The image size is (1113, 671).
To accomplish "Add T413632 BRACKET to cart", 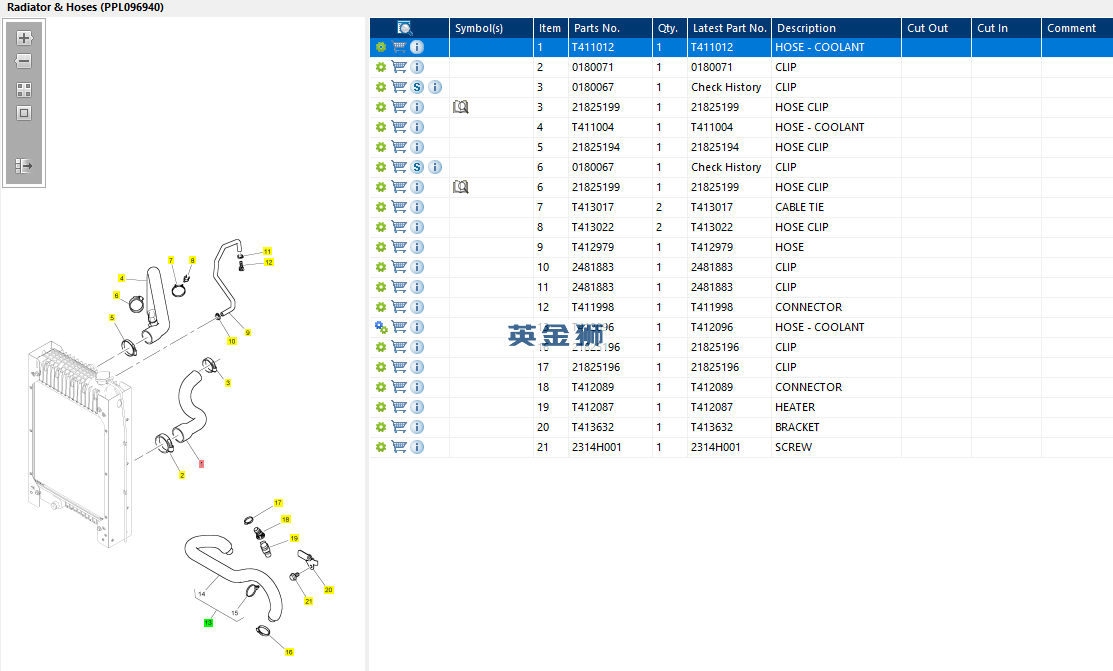I will (400, 427).
